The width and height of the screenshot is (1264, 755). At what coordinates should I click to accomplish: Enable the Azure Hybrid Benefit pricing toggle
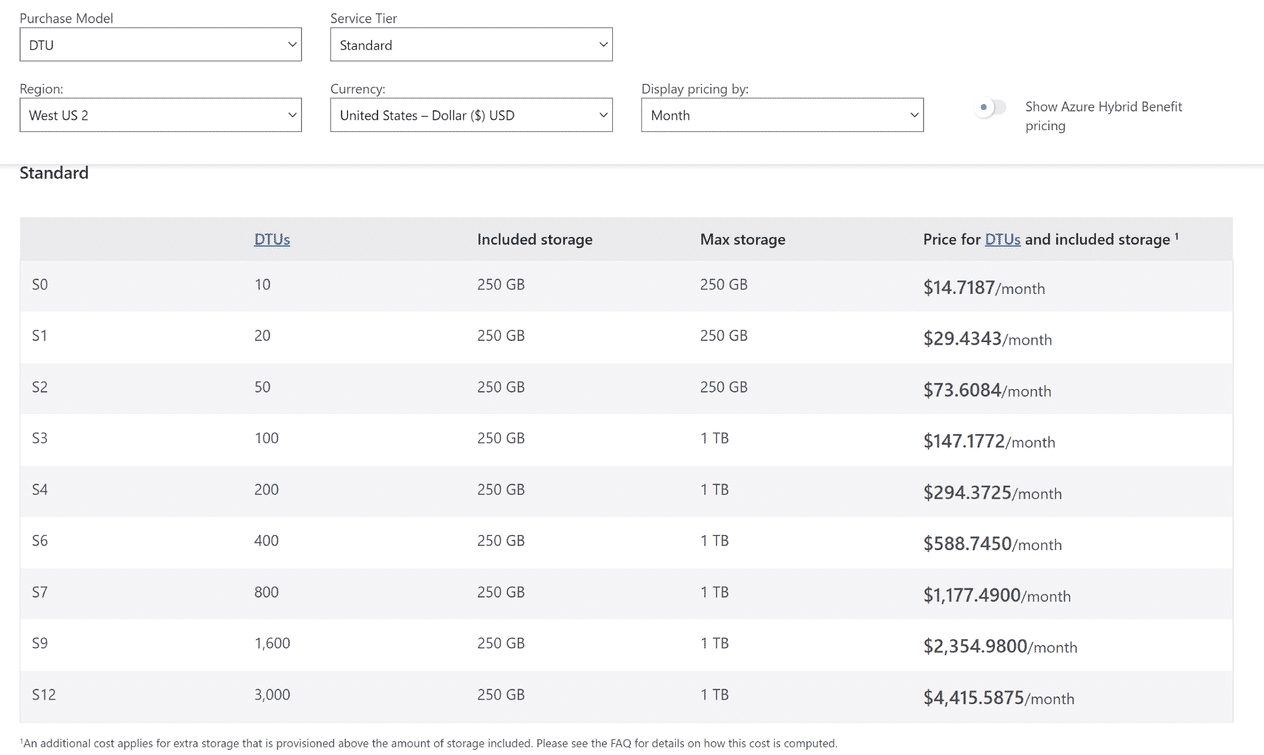point(991,107)
